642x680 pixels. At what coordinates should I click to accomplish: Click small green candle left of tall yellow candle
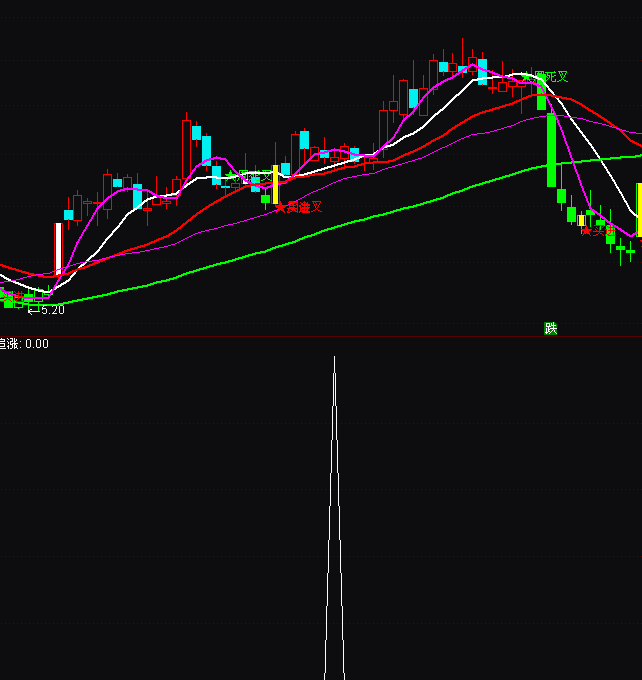pos(266,198)
